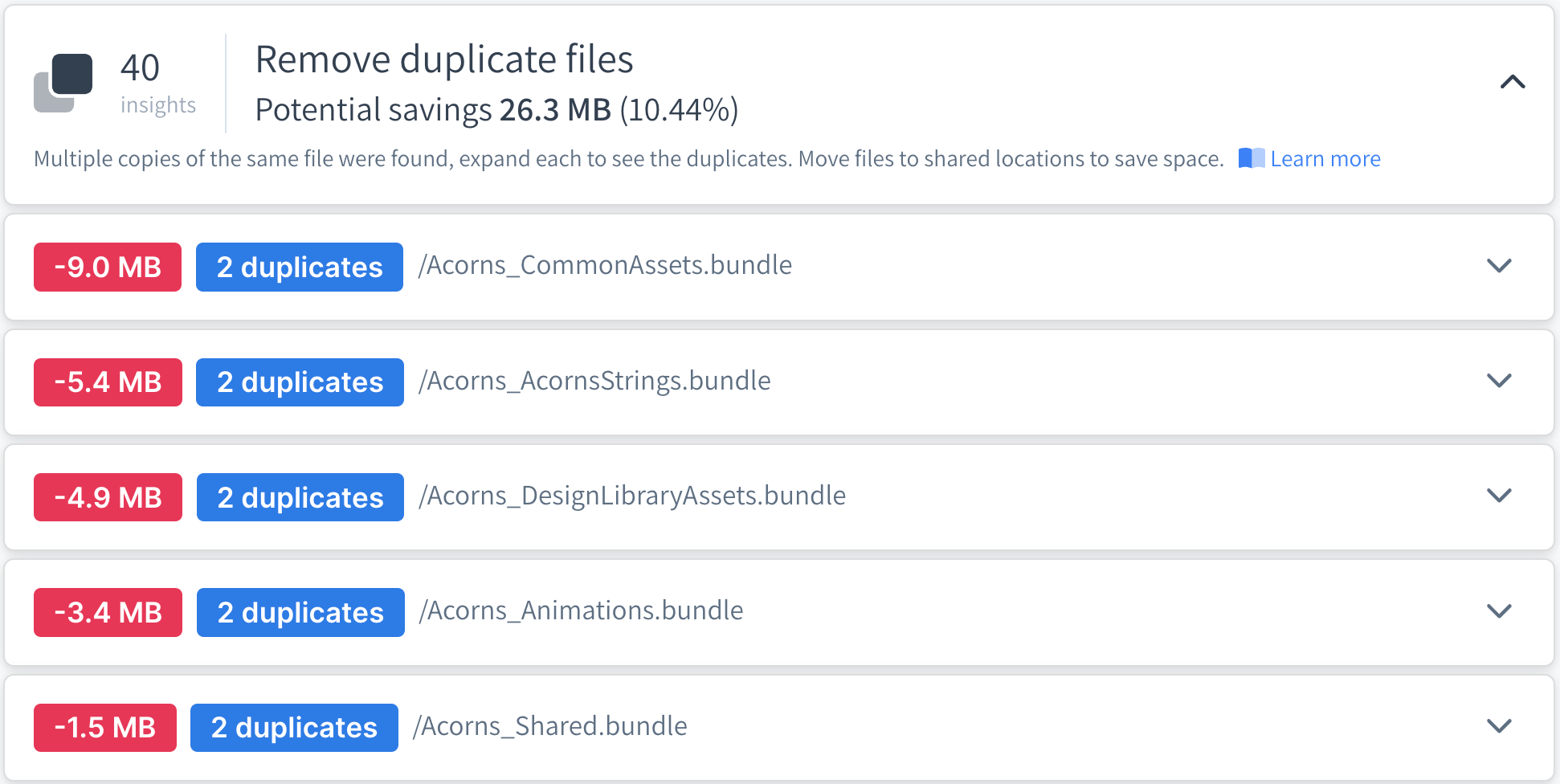Viewport: 1560px width, 784px height.
Task: Expand Acorns_DesignLibraryAssets.bundle duplicates
Action: click(x=1499, y=497)
